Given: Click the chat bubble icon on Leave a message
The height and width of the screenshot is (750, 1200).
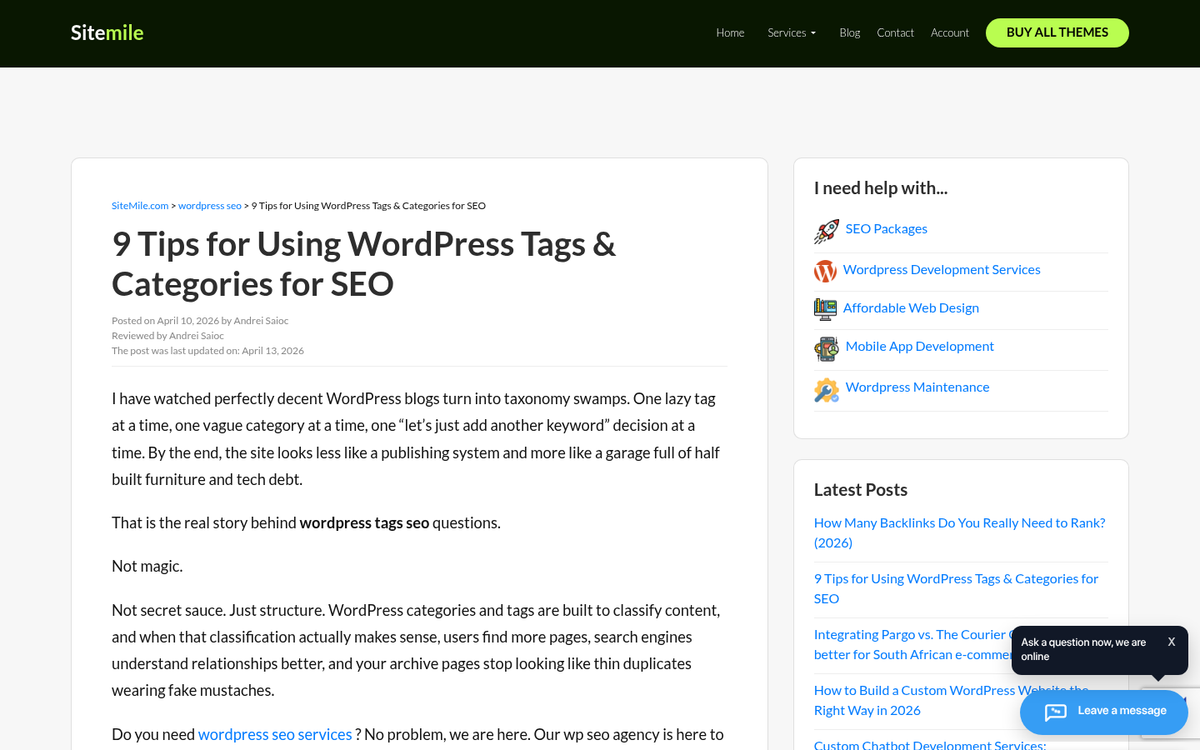Looking at the screenshot, I should tap(1056, 711).
